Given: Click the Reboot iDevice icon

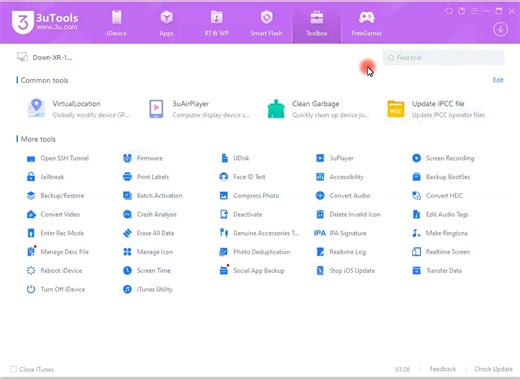Looking at the screenshot, I should 31,270.
